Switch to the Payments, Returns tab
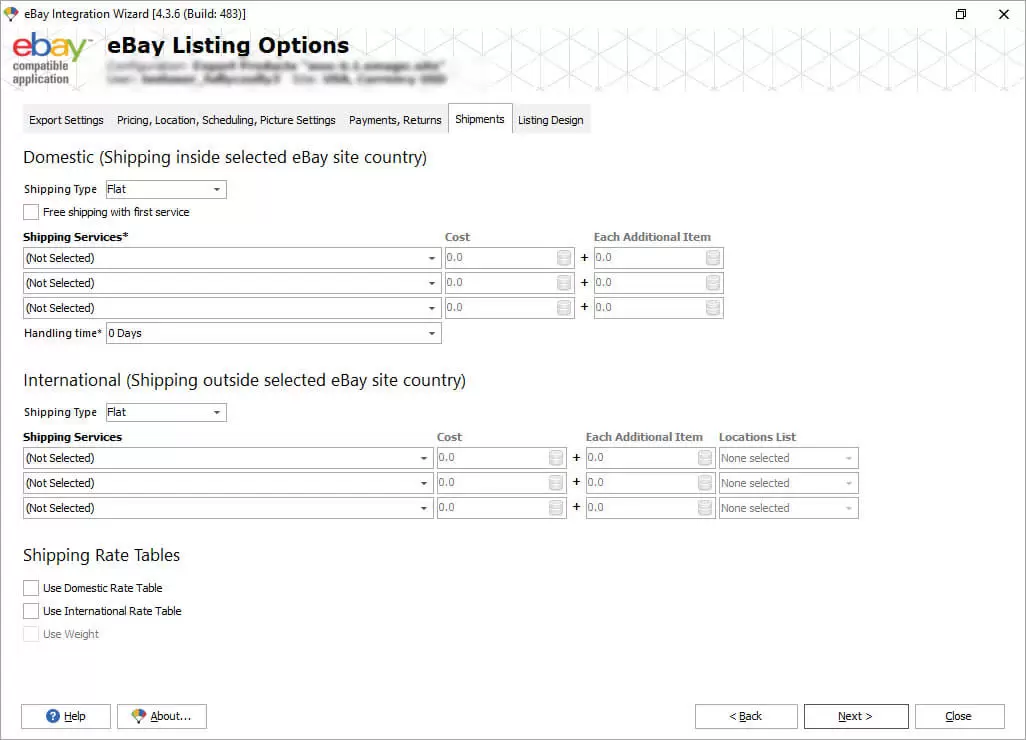 395,120
